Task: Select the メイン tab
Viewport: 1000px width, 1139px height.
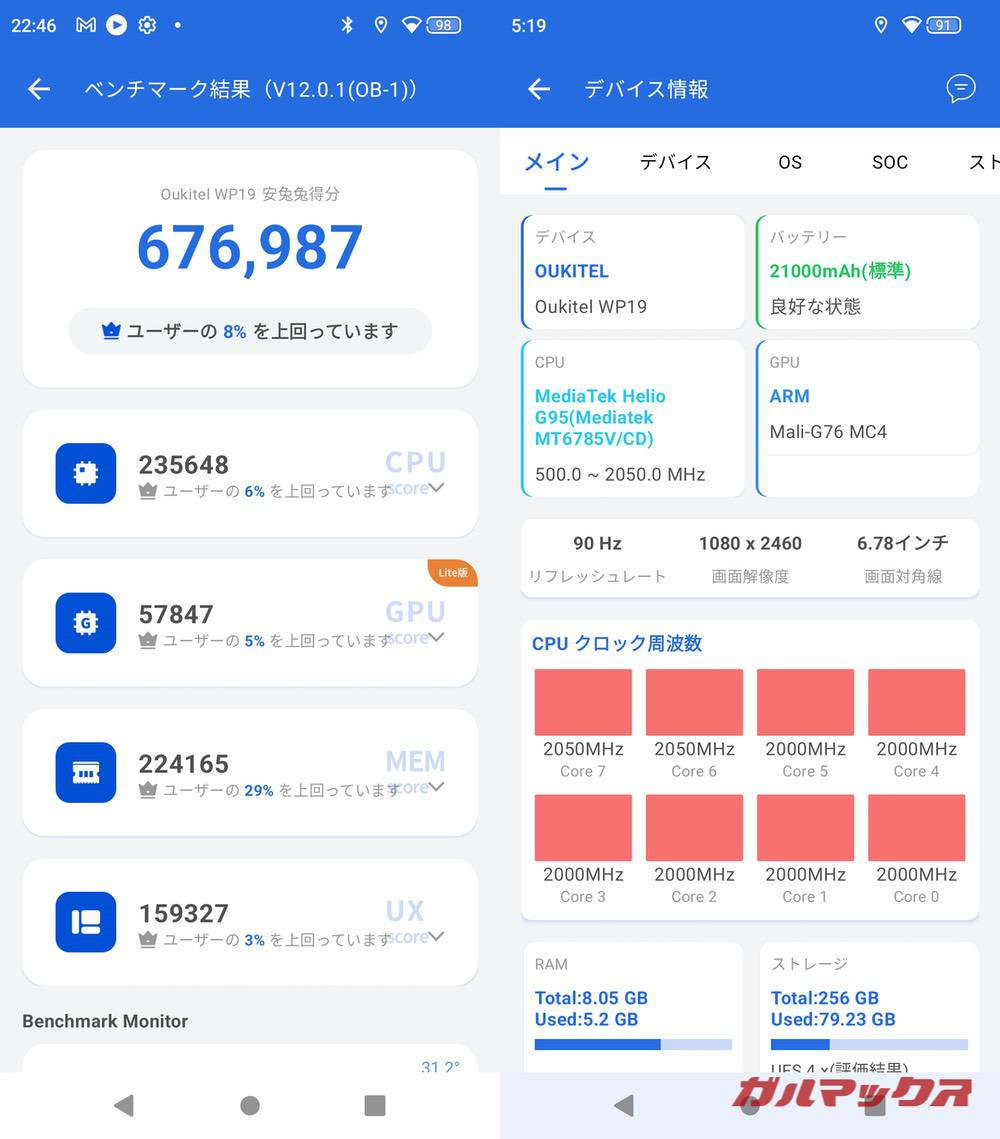Action: pos(556,162)
